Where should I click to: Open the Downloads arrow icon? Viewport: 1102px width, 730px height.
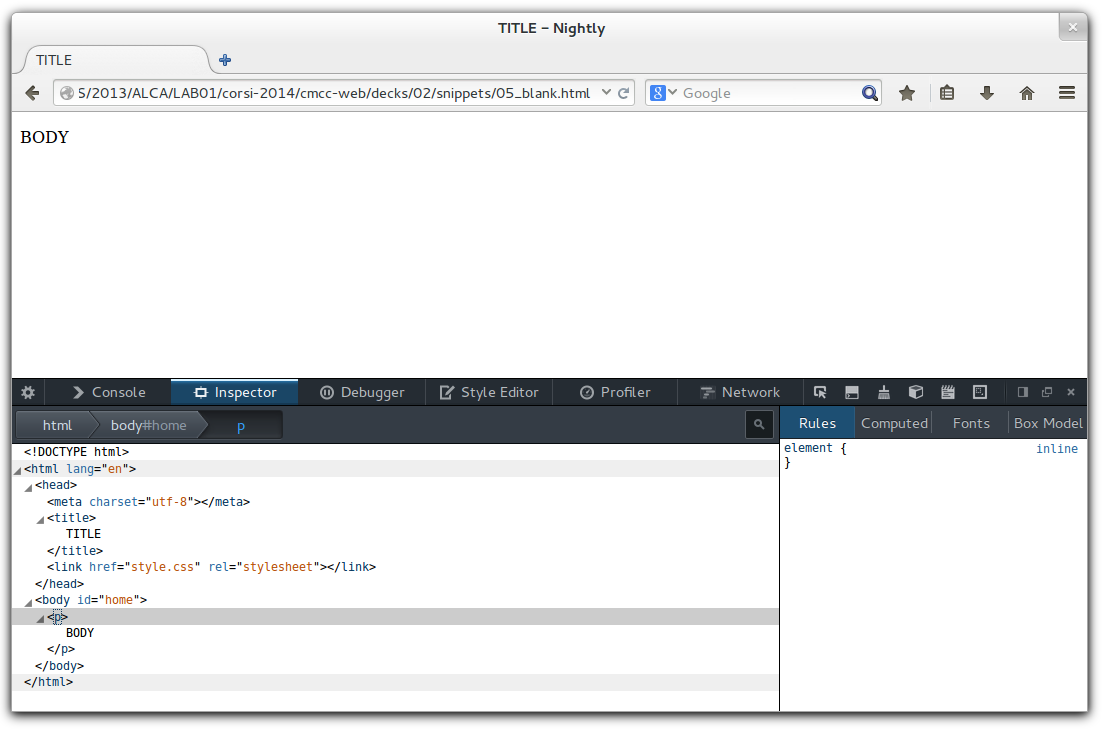coord(987,93)
